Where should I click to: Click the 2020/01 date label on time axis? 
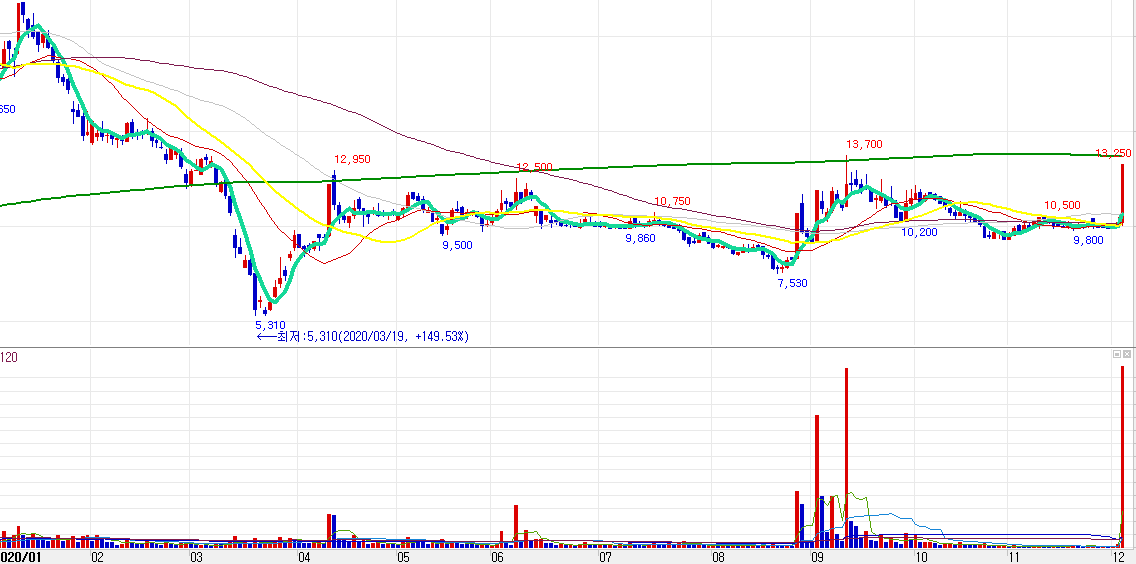[19, 557]
